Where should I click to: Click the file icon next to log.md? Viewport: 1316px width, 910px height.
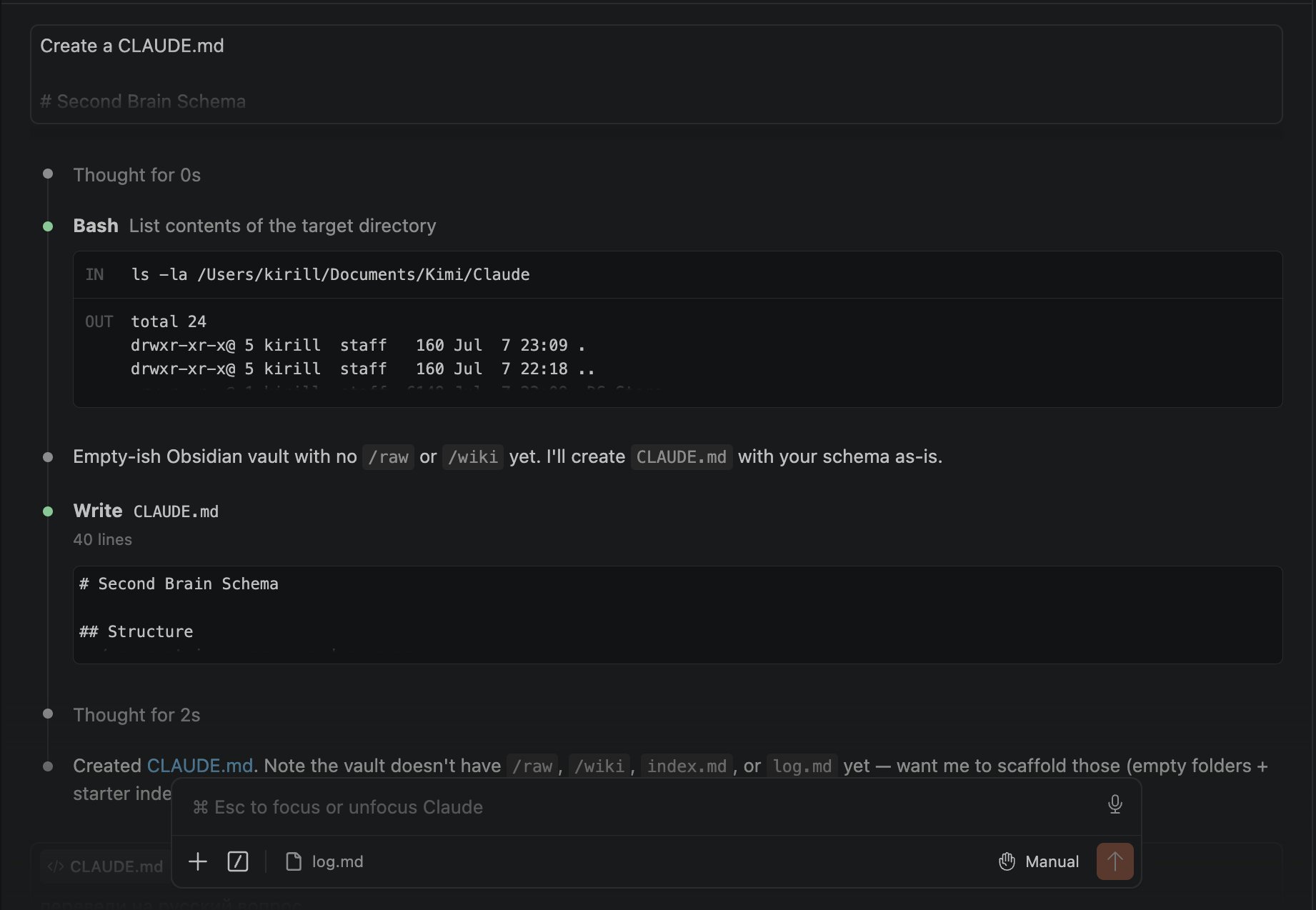(293, 861)
